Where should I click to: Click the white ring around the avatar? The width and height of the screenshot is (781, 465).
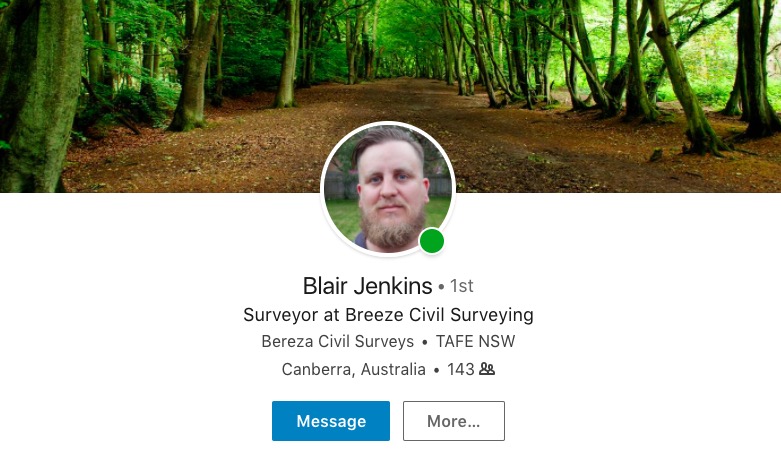click(x=388, y=122)
